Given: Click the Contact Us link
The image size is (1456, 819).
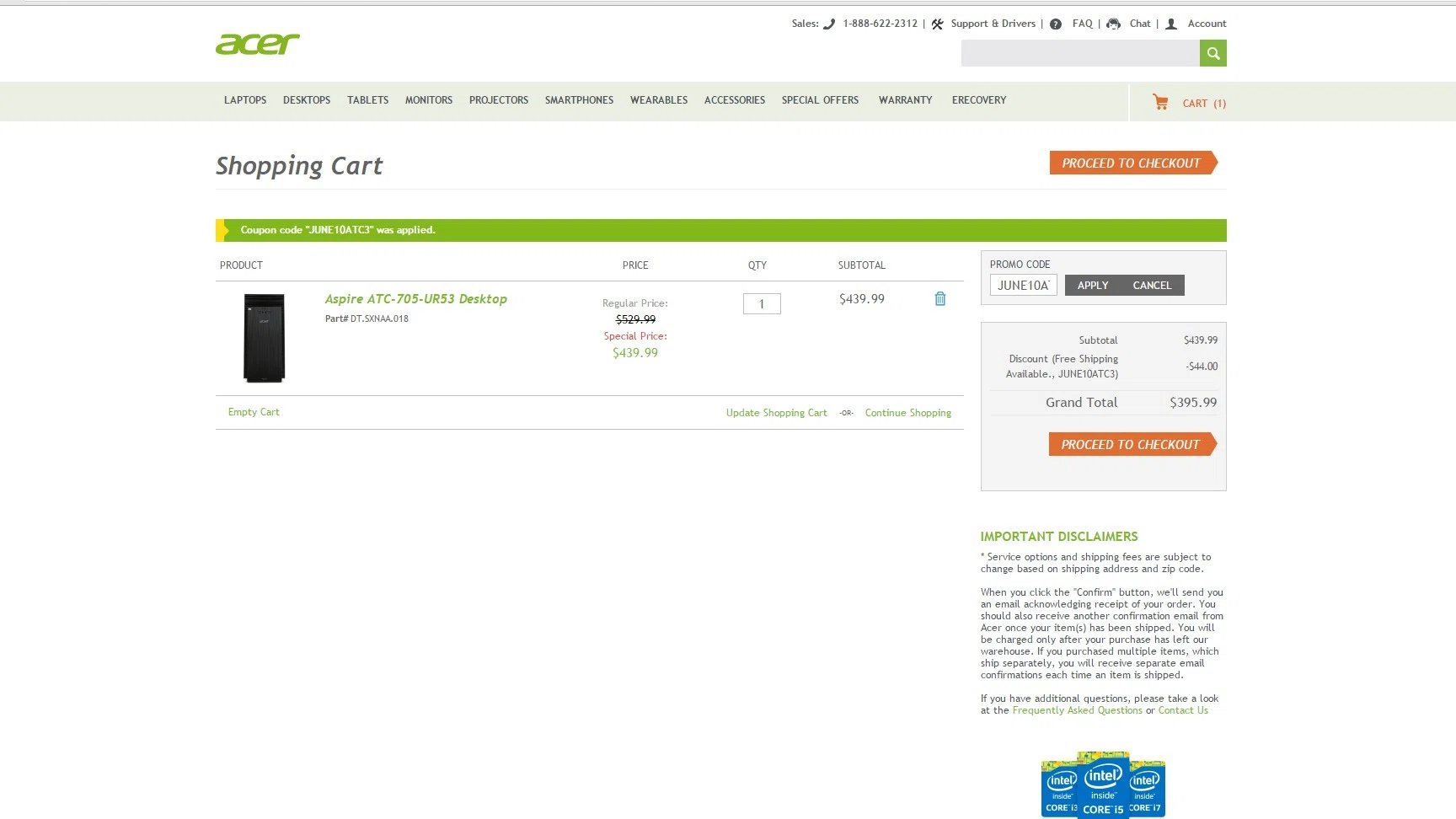Looking at the screenshot, I should 1183,710.
